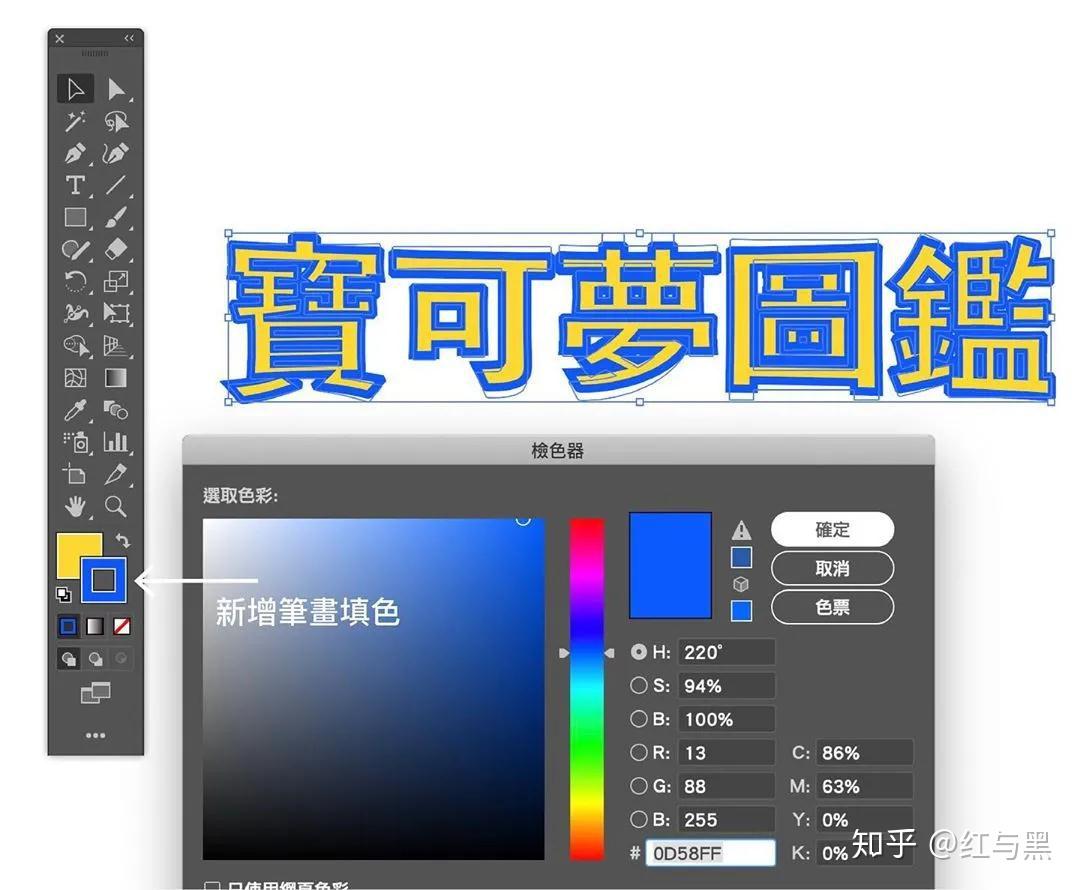Viewport: 1080px width, 890px height.
Task: Select the B brightness radio button
Action: [638, 719]
